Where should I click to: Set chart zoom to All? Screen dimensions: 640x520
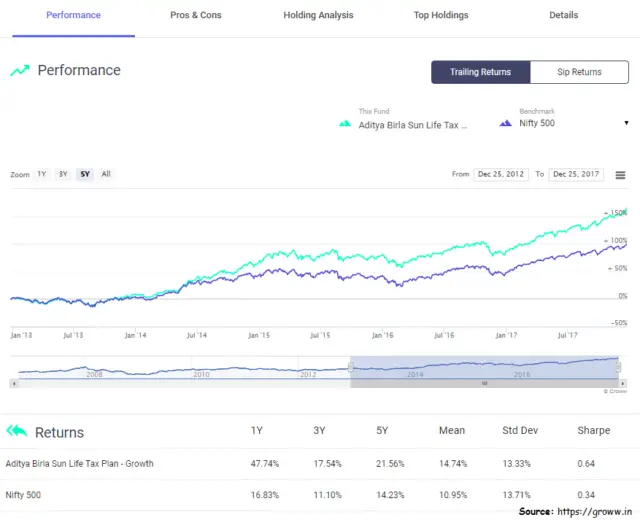(x=106, y=174)
